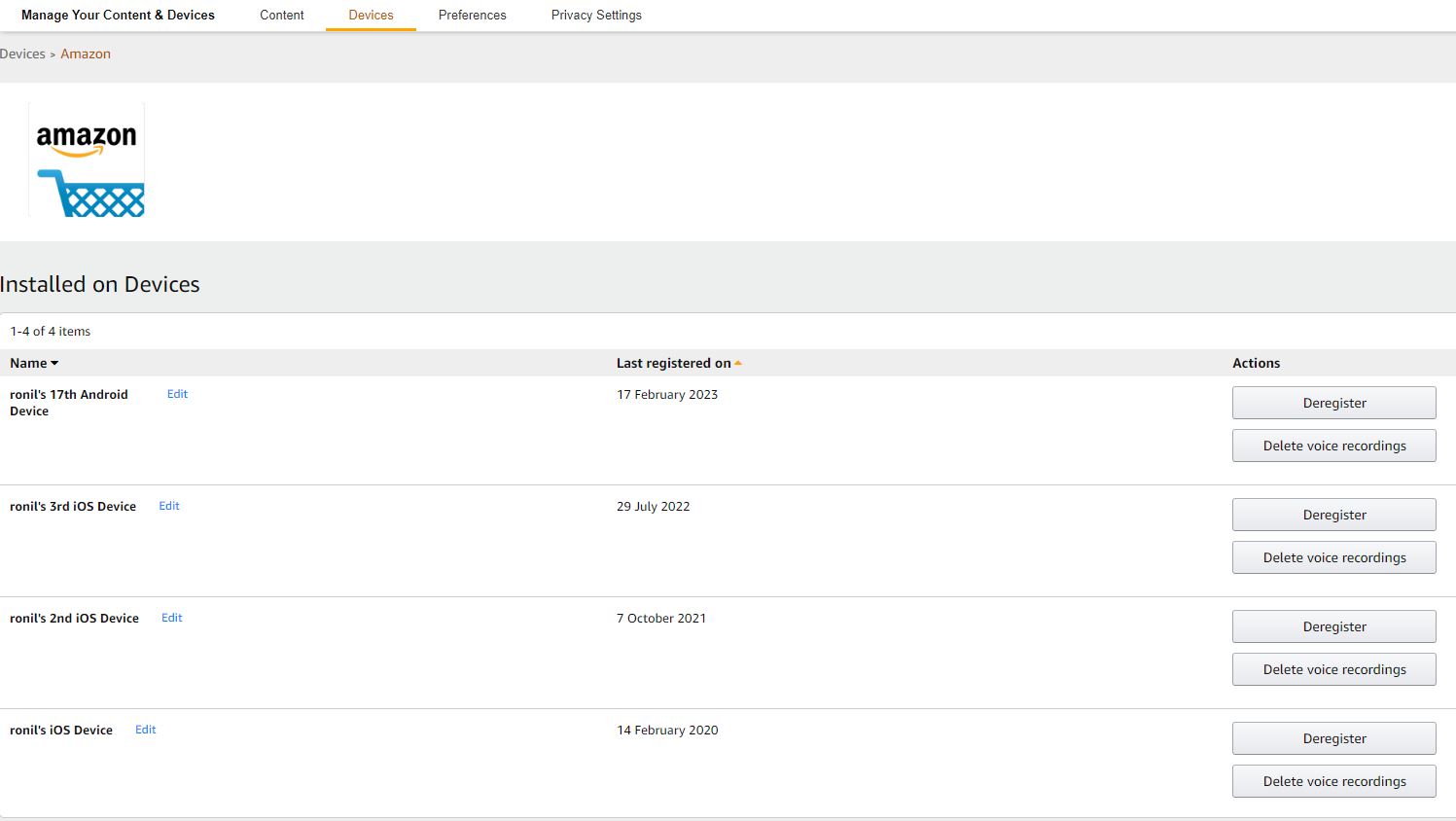1456x821 pixels.
Task: Delete voice recordings for 17th Android Device
Action: coord(1333,446)
